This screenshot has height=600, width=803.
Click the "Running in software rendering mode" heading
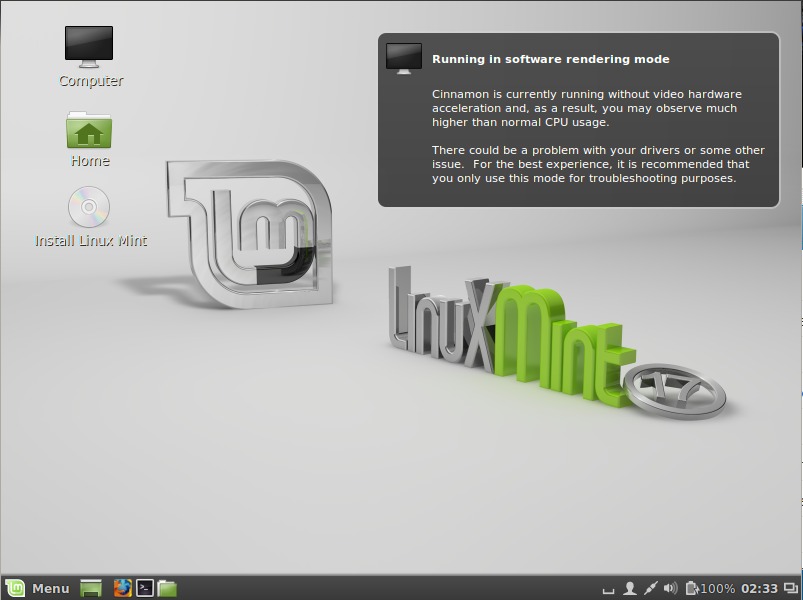tap(551, 59)
